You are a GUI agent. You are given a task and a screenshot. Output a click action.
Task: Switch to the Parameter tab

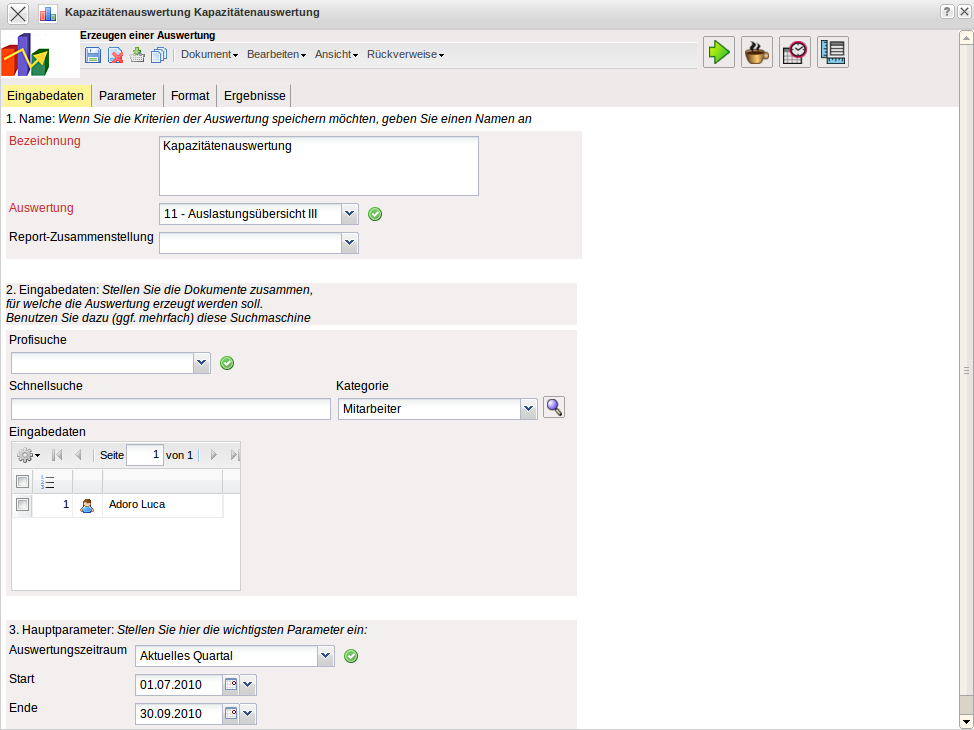coord(127,96)
